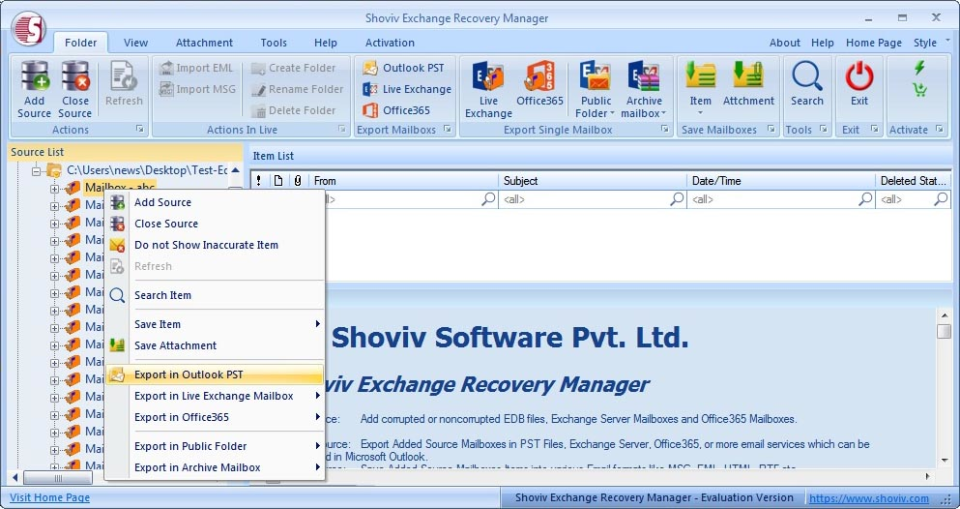Expand Export in Office365 submenu
This screenshot has height=509, width=960.
[x=214, y=417]
